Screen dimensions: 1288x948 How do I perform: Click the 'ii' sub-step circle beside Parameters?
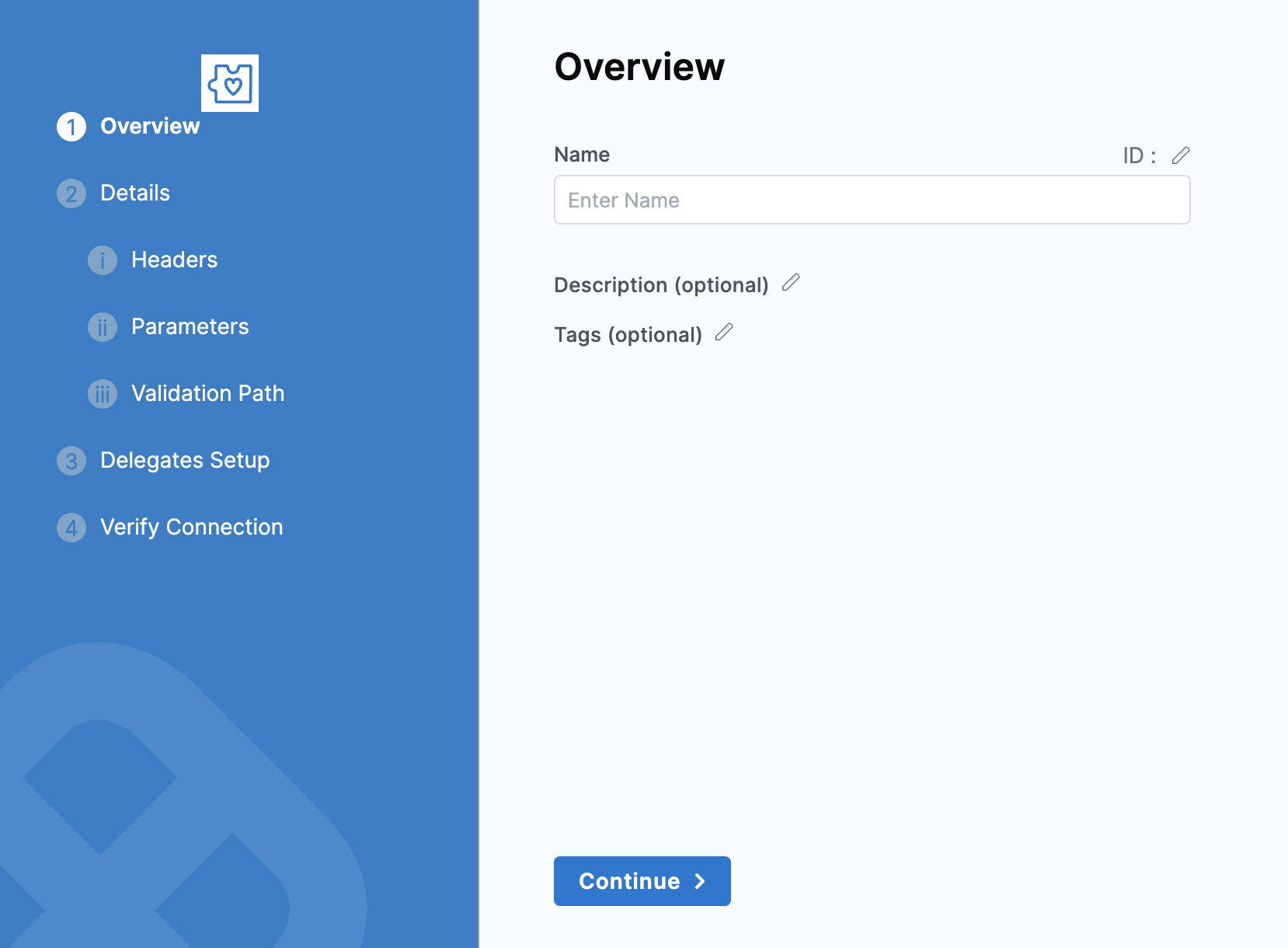tap(103, 327)
